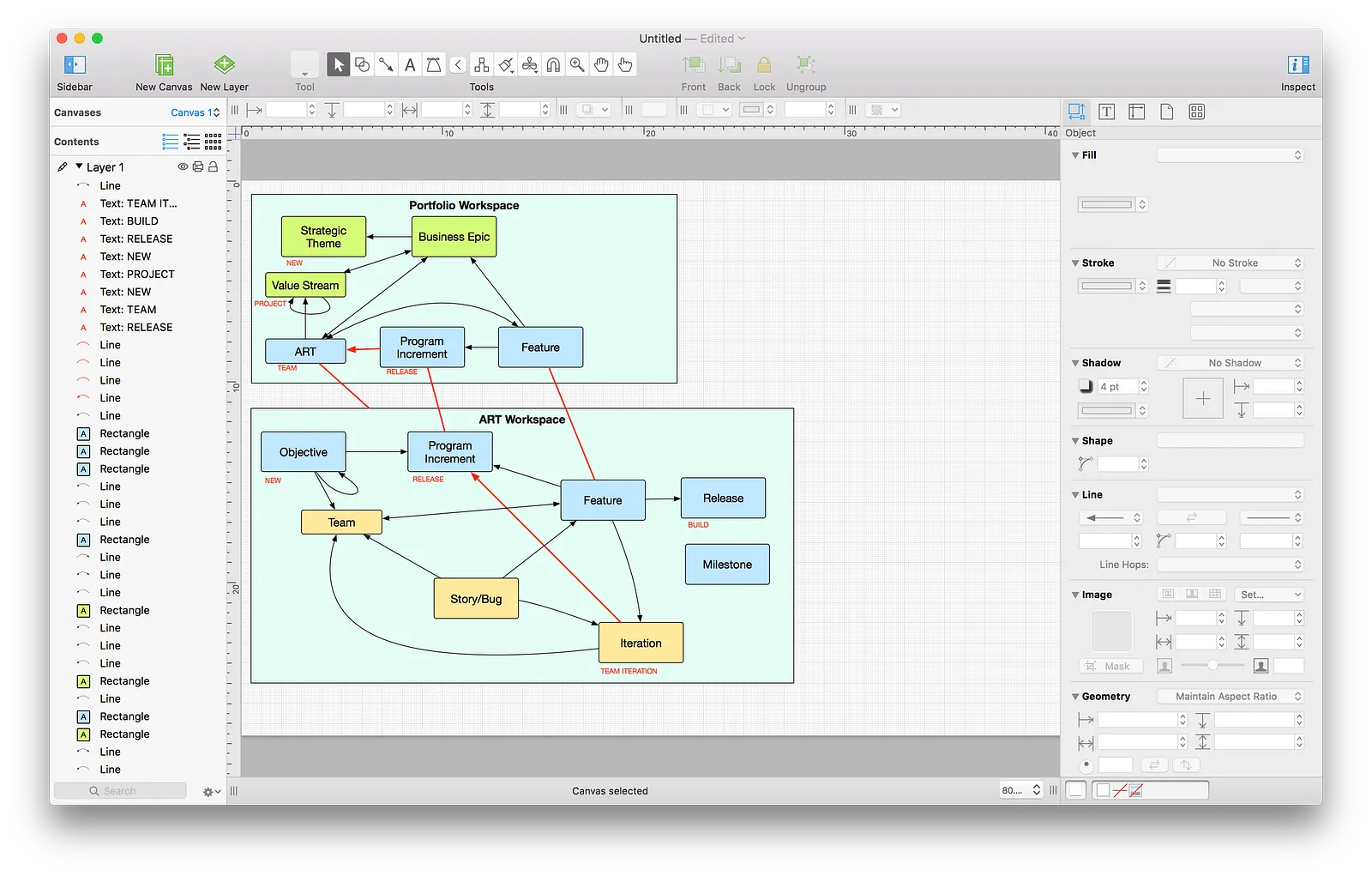1372x876 pixels.
Task: Click the sidebar Search field
Action: point(120,791)
